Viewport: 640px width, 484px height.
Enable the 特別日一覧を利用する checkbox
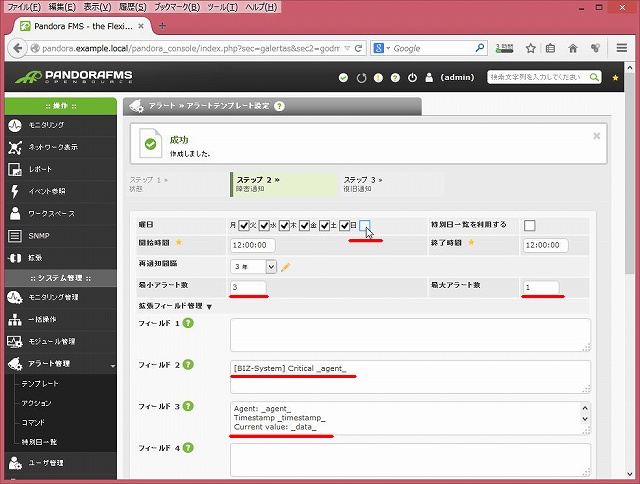click(529, 225)
